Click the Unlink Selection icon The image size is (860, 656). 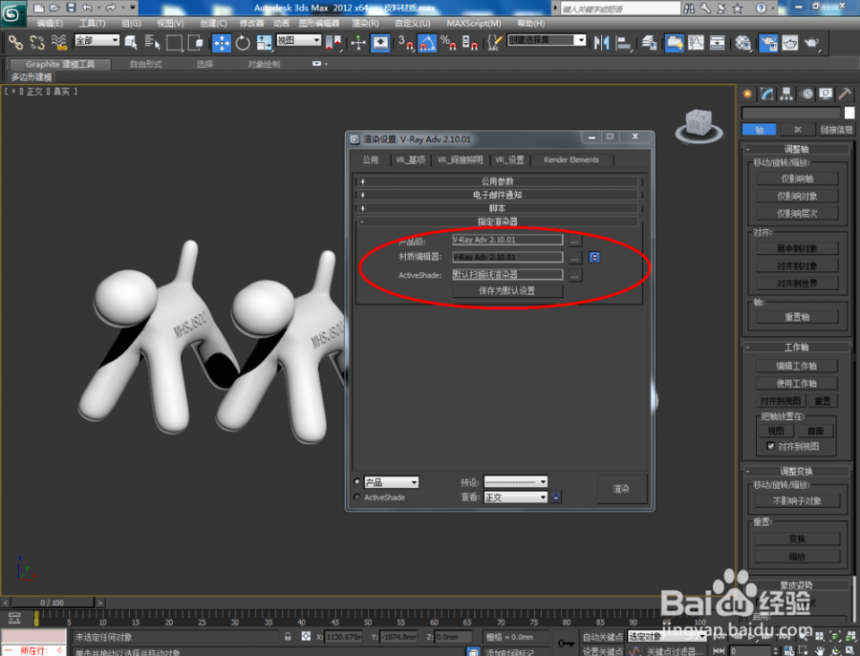pos(37,43)
